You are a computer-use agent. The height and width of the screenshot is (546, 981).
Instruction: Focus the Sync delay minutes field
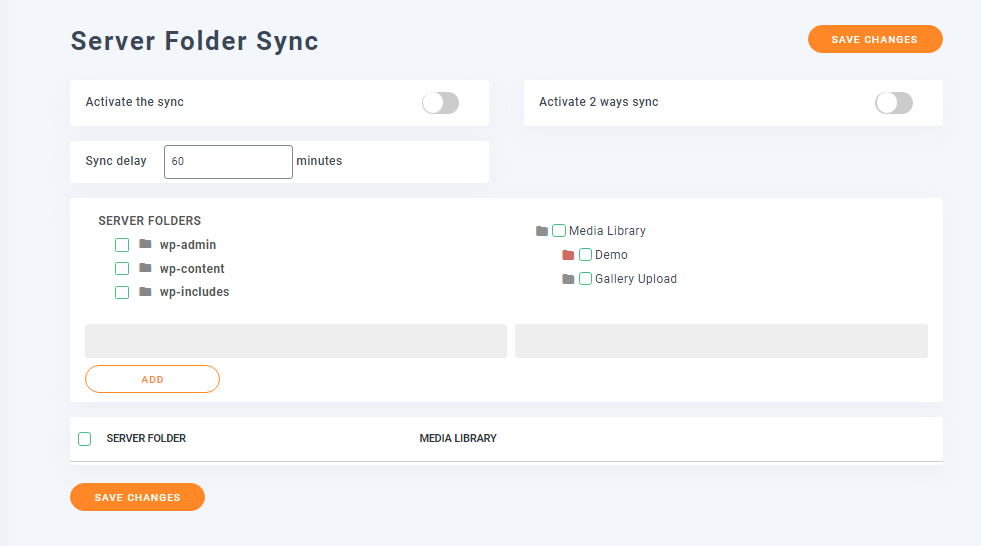(x=228, y=161)
